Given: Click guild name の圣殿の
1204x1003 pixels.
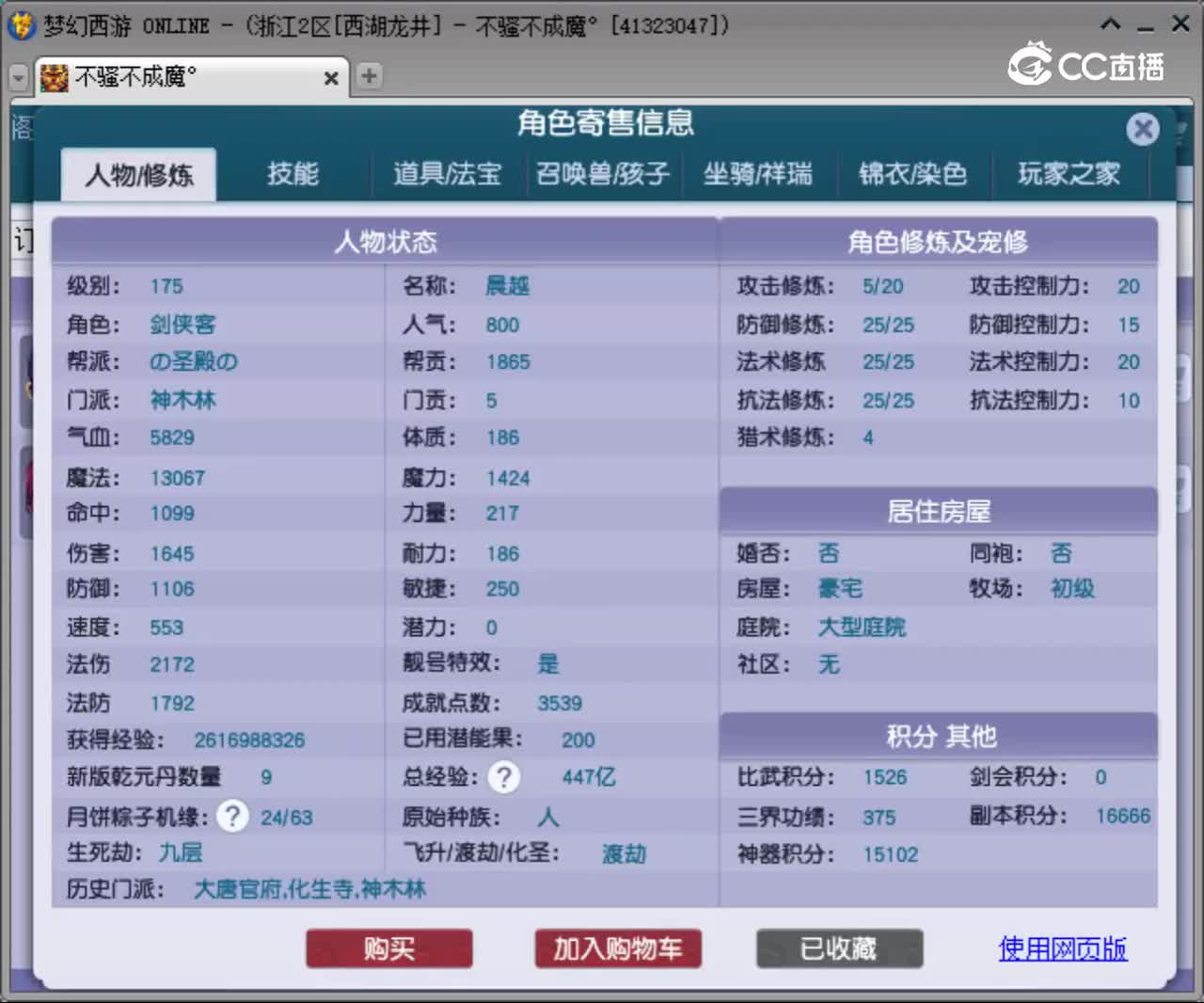Looking at the screenshot, I should (x=193, y=361).
